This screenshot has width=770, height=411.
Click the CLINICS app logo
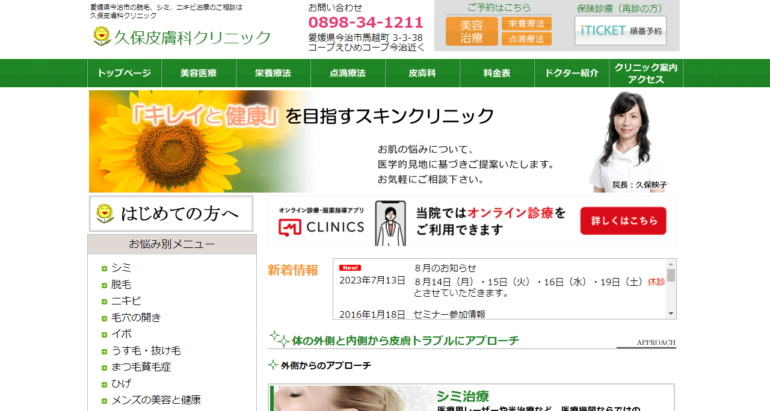tap(321, 226)
